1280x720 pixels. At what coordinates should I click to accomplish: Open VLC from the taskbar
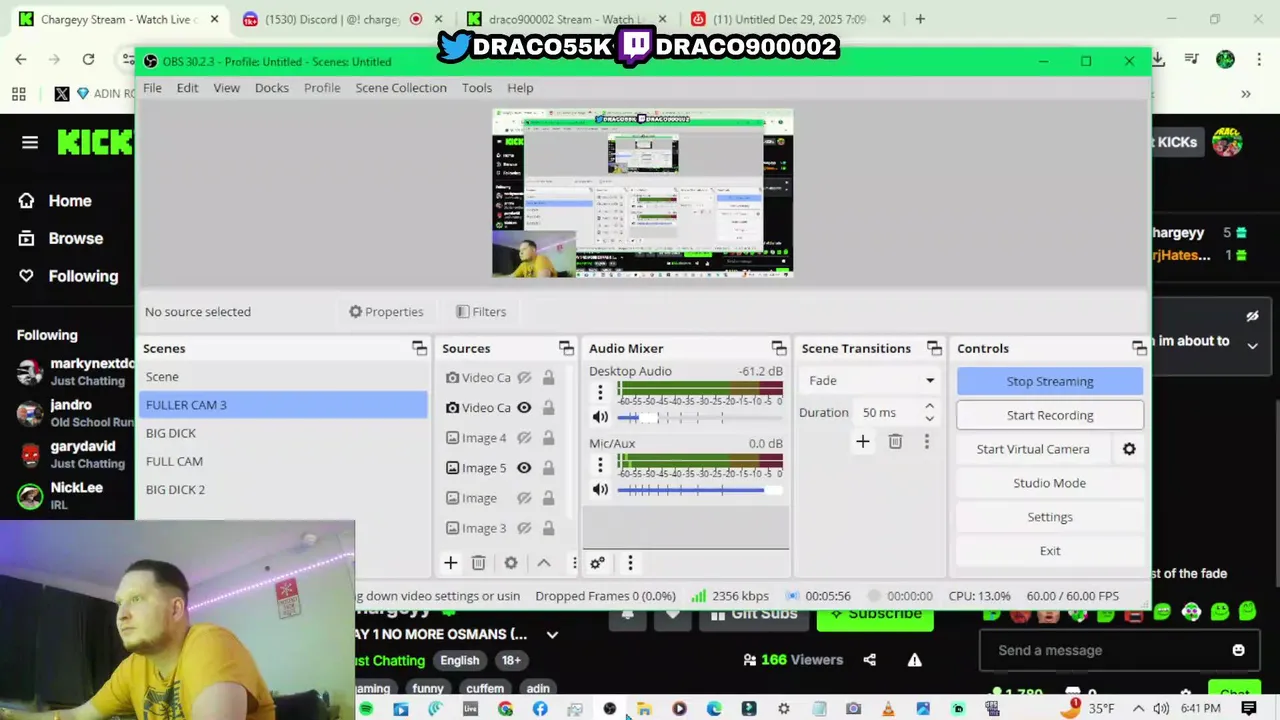[x=888, y=709]
